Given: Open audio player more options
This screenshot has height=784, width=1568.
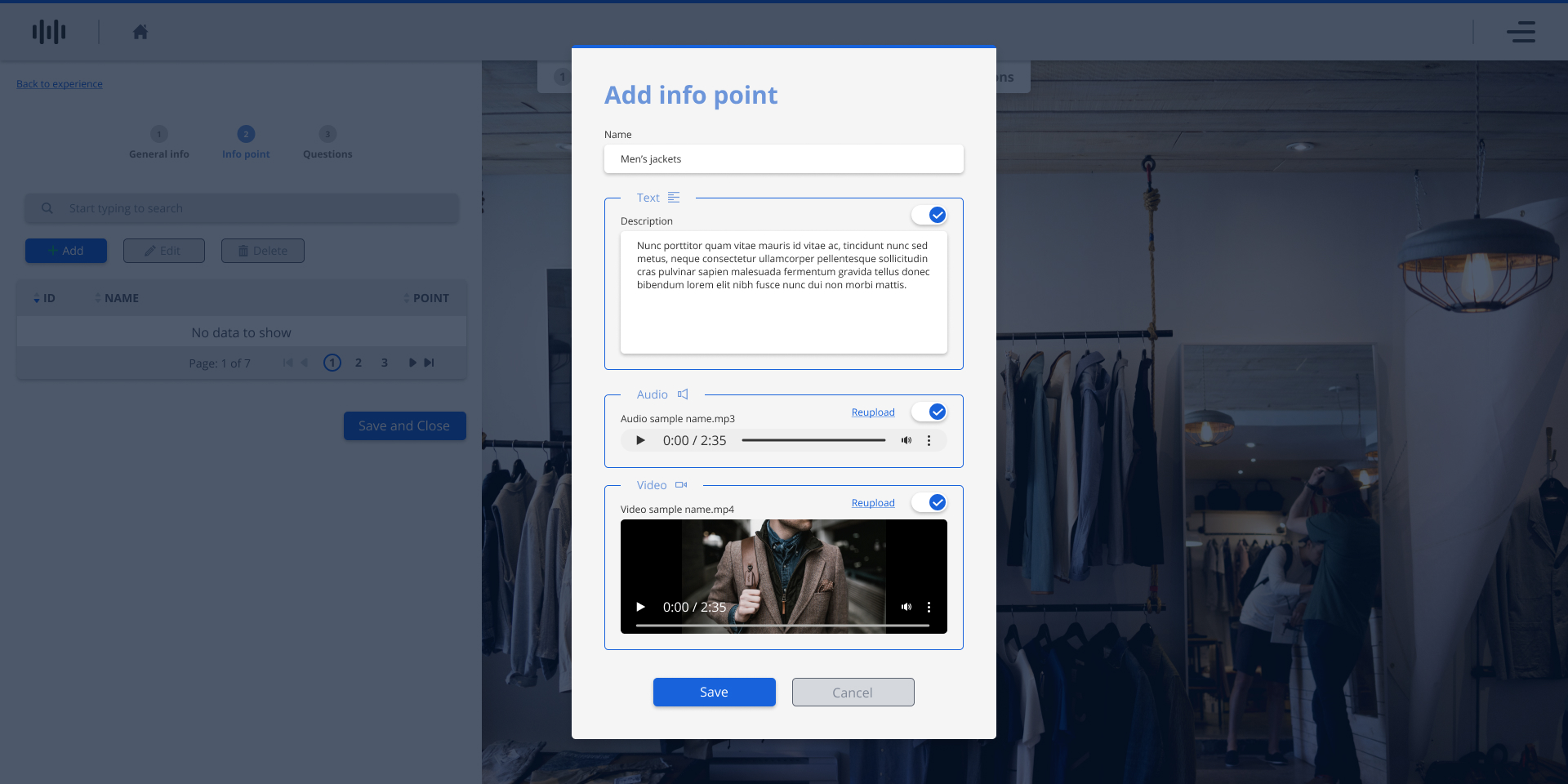Looking at the screenshot, I should tap(929, 440).
